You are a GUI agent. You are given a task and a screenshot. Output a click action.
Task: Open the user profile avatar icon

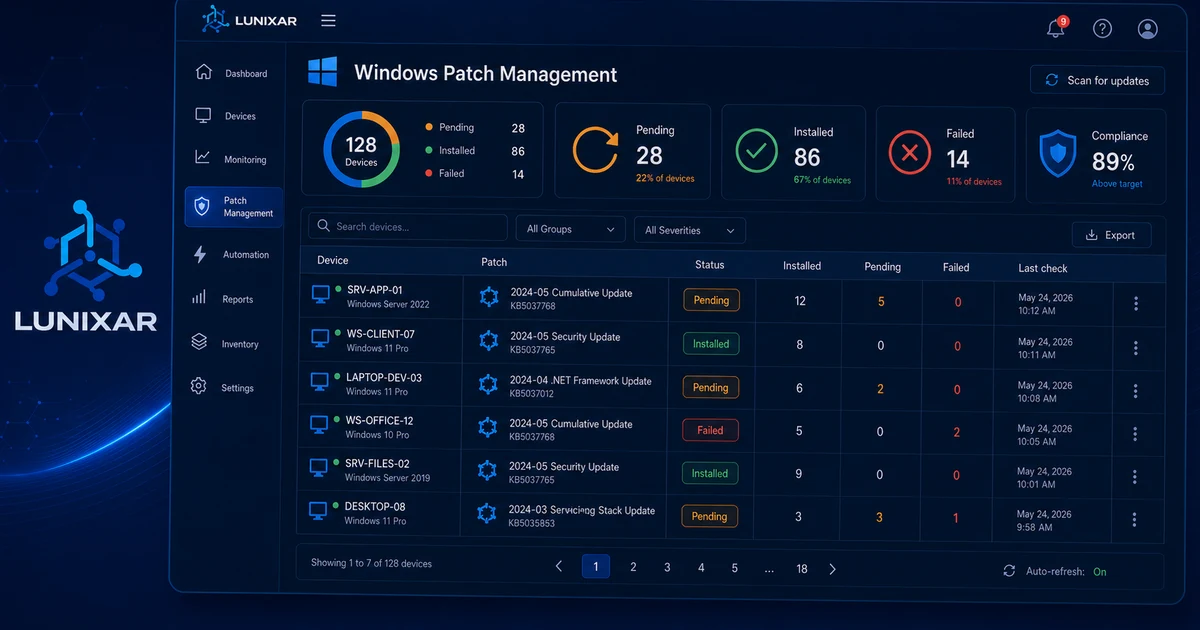(1148, 28)
